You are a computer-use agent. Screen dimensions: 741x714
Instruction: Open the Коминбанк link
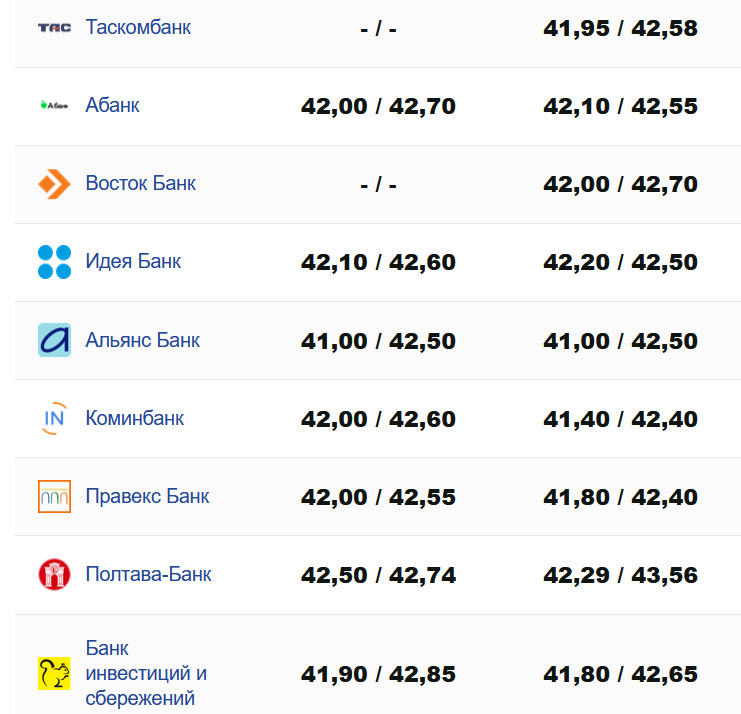[x=135, y=418]
